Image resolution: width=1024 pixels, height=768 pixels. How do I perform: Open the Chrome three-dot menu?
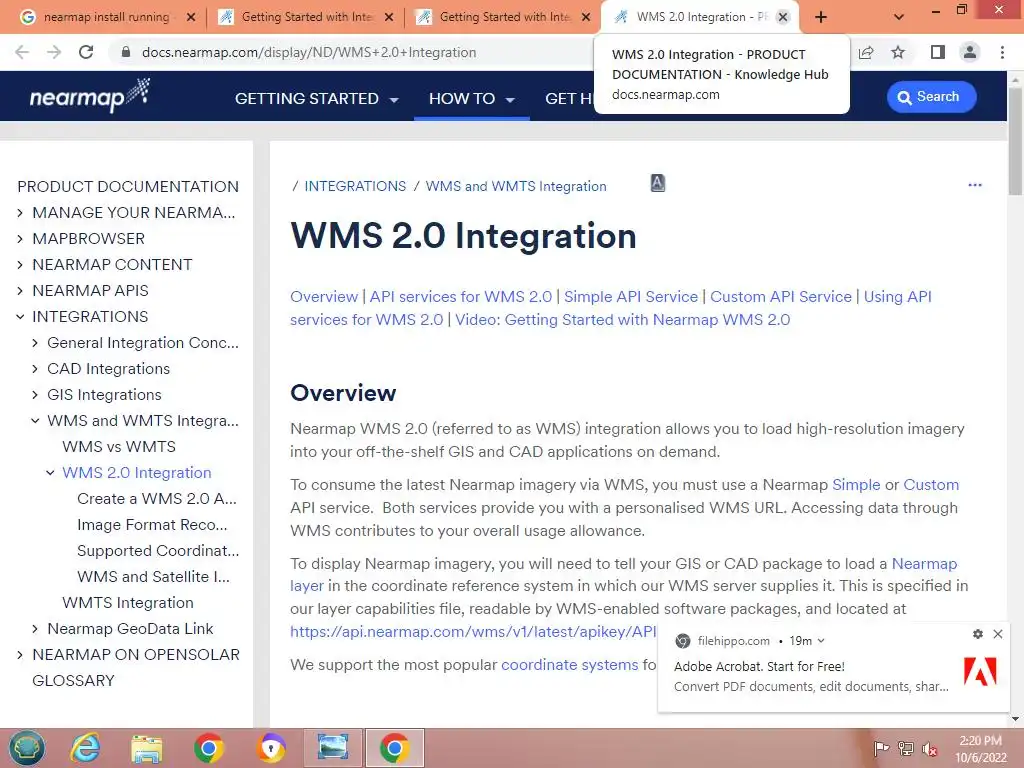pos(1002,52)
